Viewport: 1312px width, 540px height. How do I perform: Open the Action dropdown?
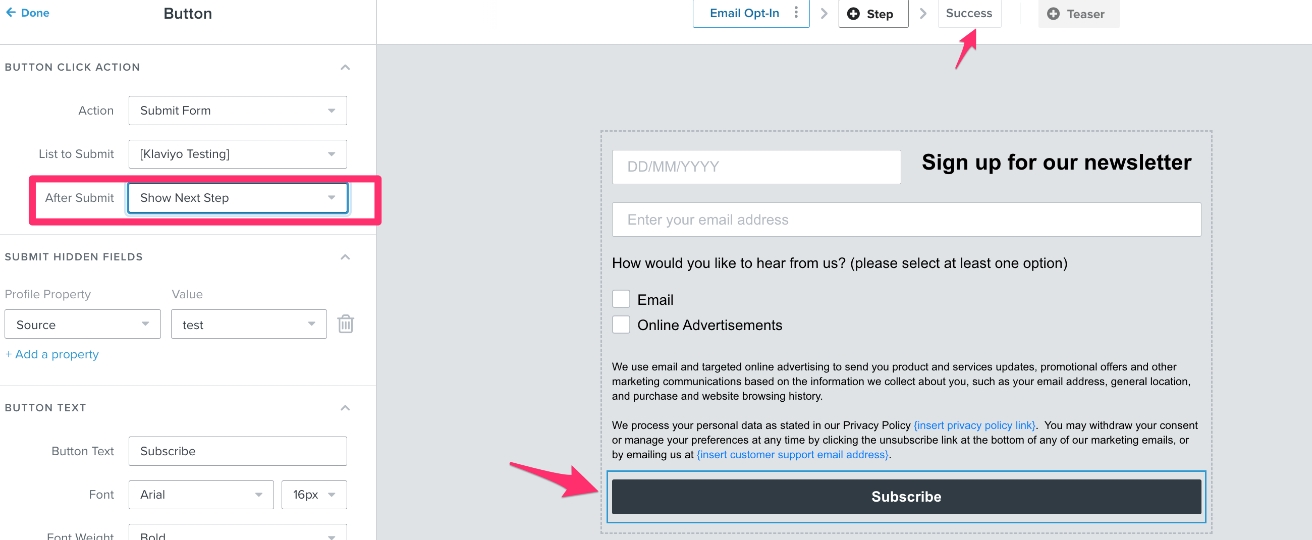(x=237, y=110)
